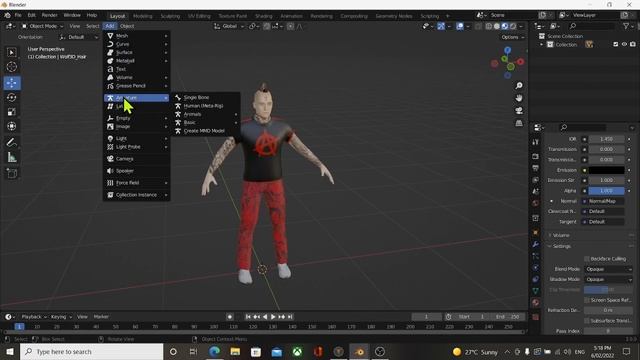Toggle Subsurface Translucency checkbox
This screenshot has width=640, height=360.
[587, 321]
